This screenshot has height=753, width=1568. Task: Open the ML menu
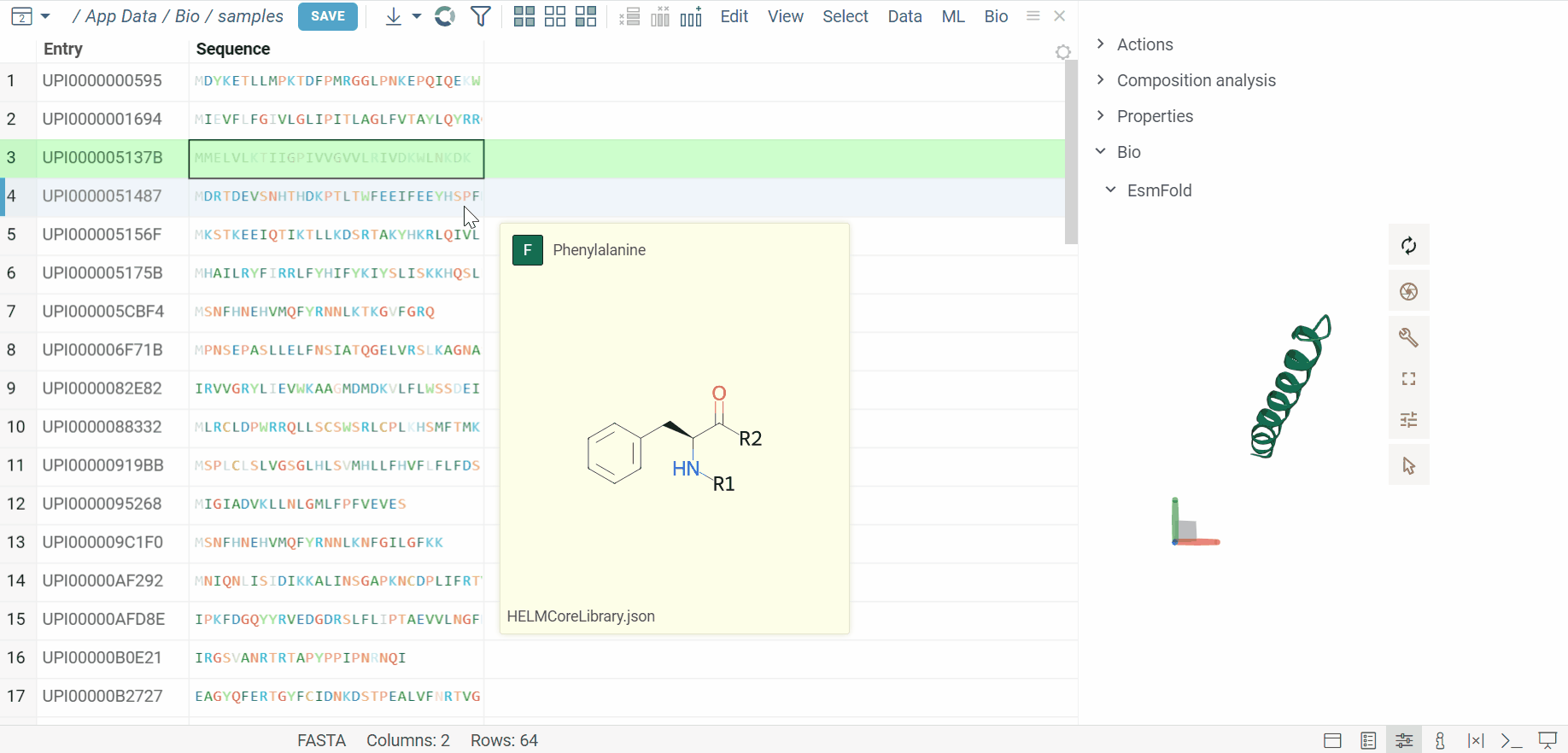953,16
